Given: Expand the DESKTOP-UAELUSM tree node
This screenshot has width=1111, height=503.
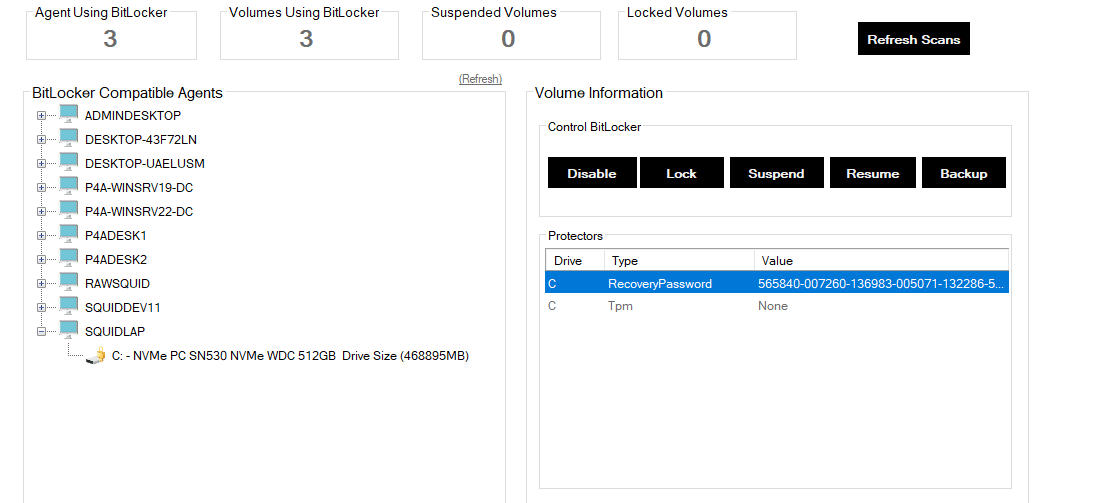Looking at the screenshot, I should pyautogui.click(x=42, y=163).
